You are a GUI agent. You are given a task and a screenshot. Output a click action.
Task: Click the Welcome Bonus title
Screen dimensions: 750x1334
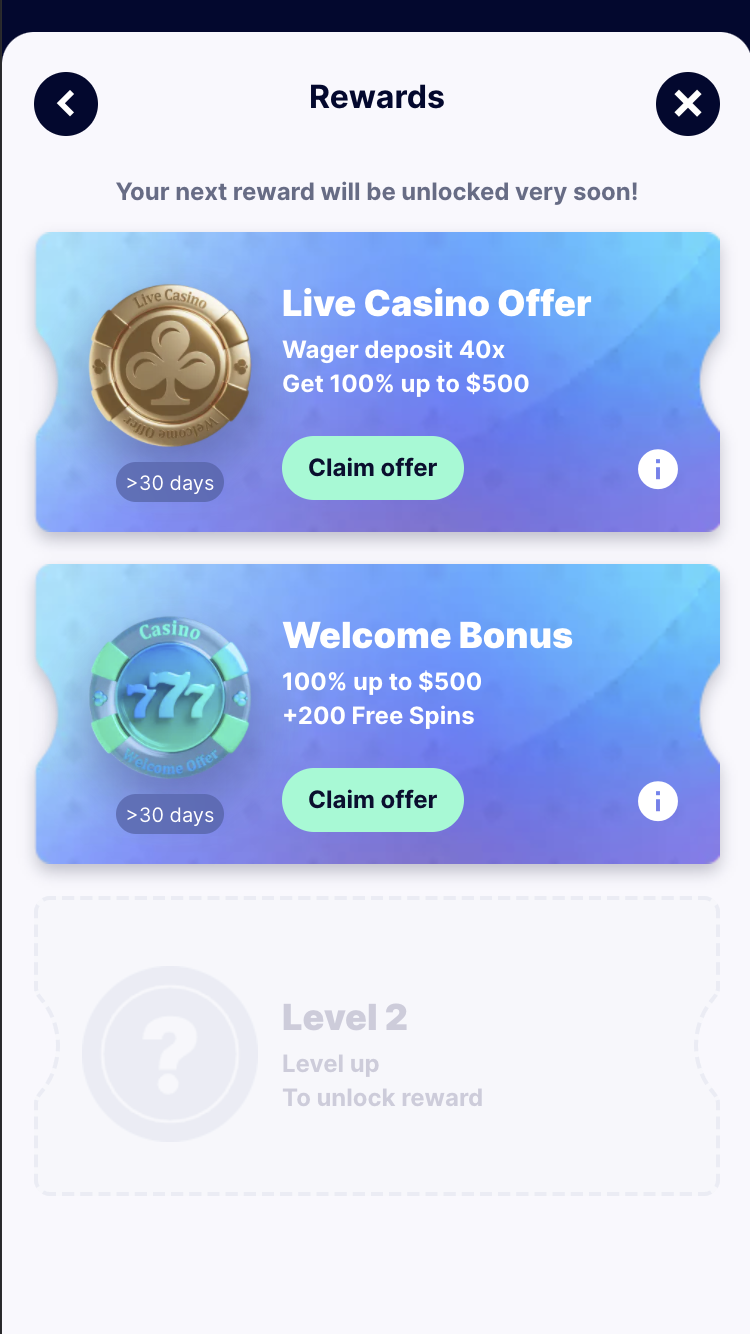tap(428, 635)
